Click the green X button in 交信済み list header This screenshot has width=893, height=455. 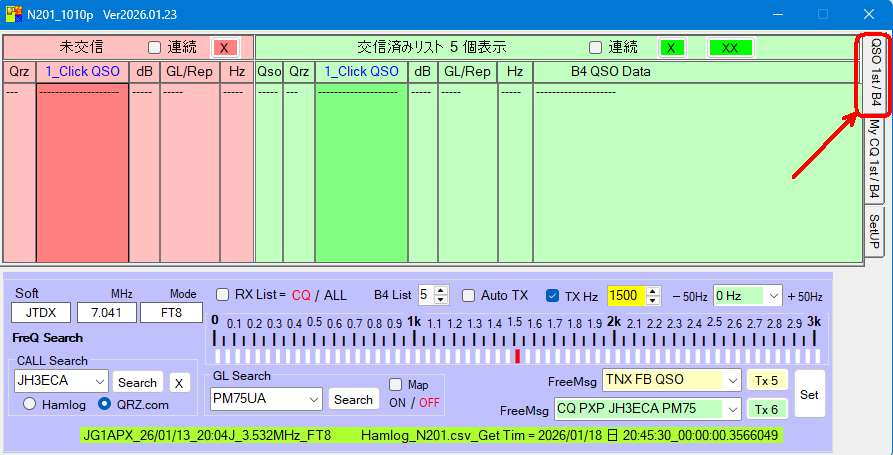click(x=672, y=48)
